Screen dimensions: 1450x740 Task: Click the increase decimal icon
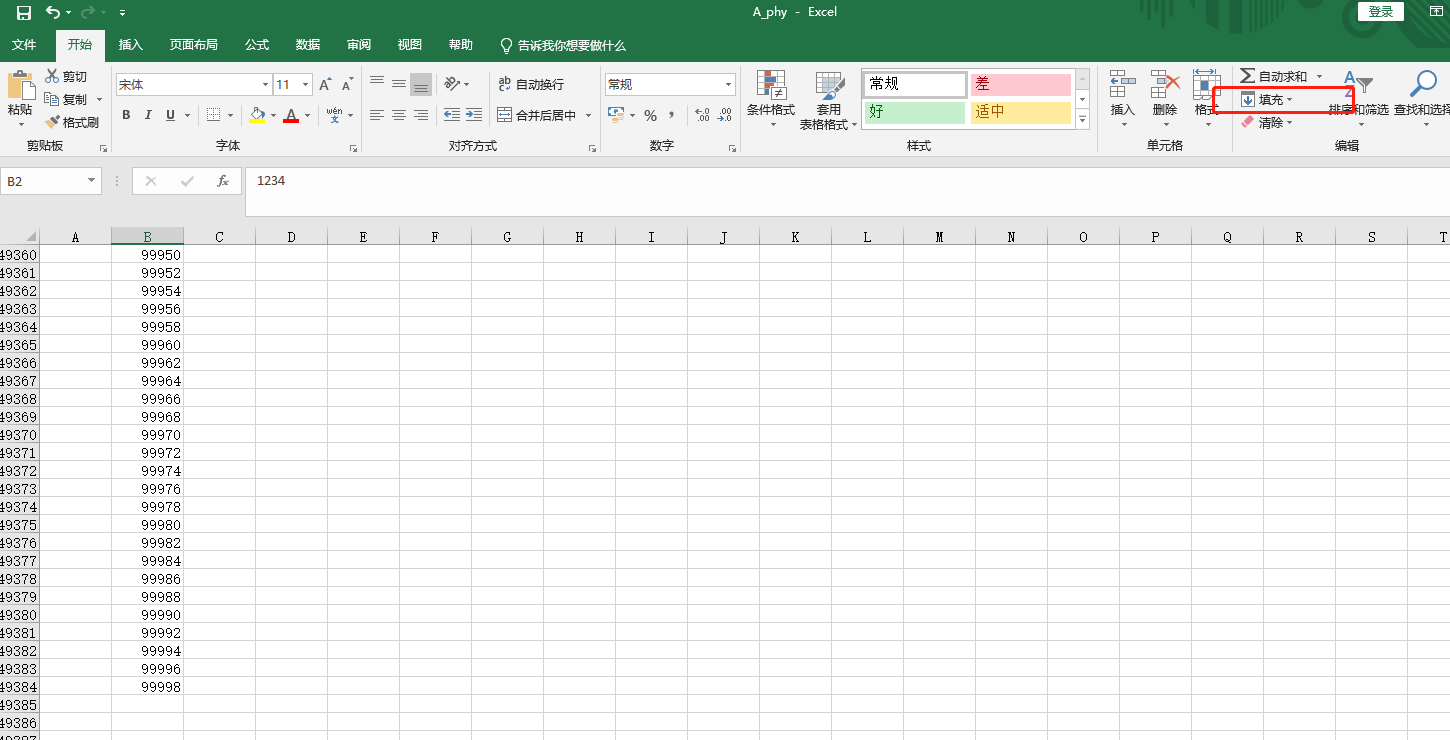point(701,115)
